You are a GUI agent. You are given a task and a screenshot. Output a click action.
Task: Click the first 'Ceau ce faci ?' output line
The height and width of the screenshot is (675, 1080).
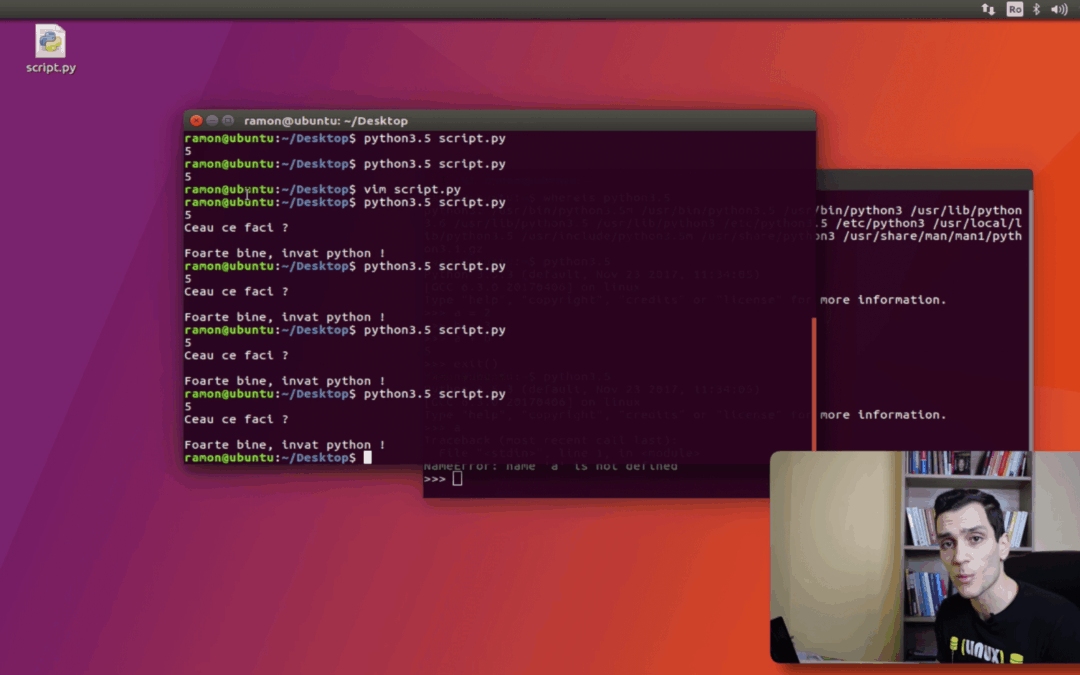coord(236,228)
